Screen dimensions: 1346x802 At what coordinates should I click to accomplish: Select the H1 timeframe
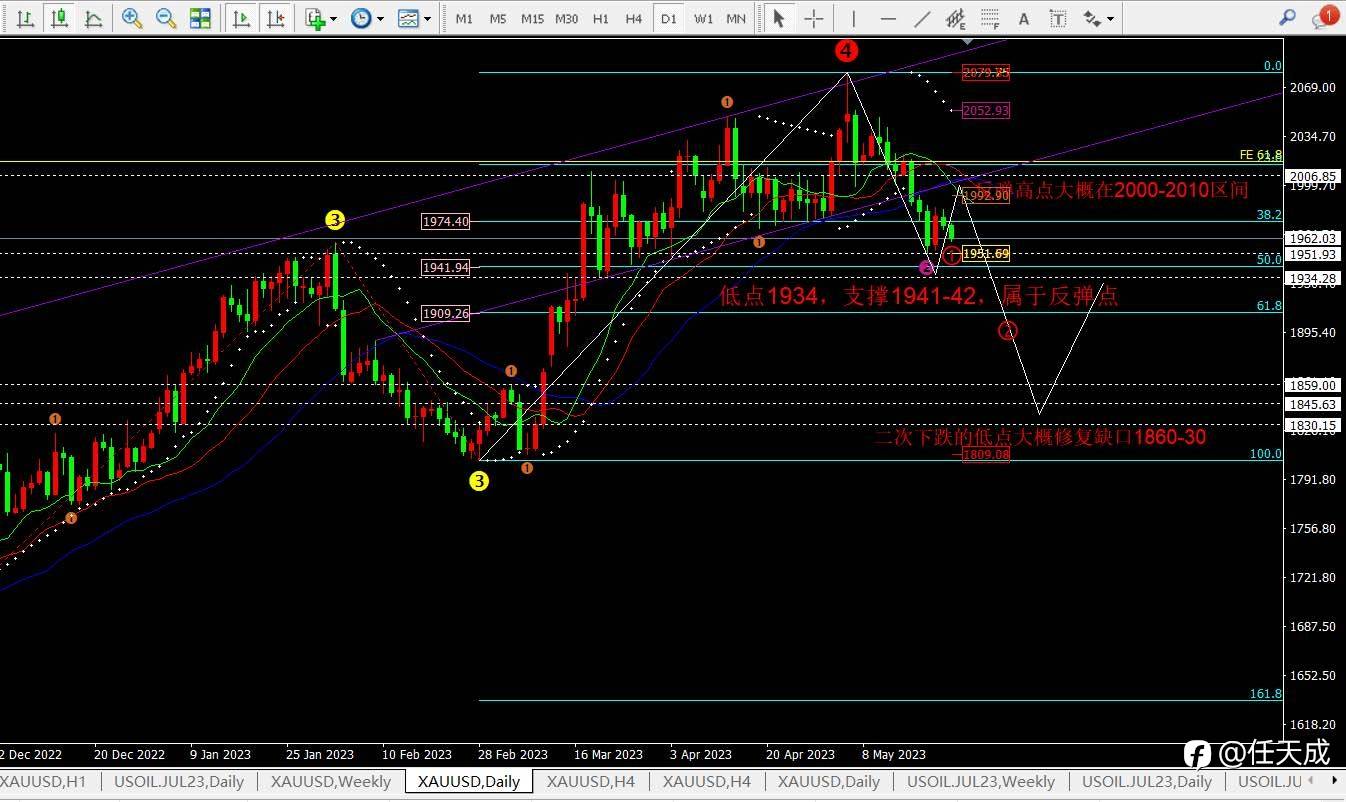[x=600, y=18]
